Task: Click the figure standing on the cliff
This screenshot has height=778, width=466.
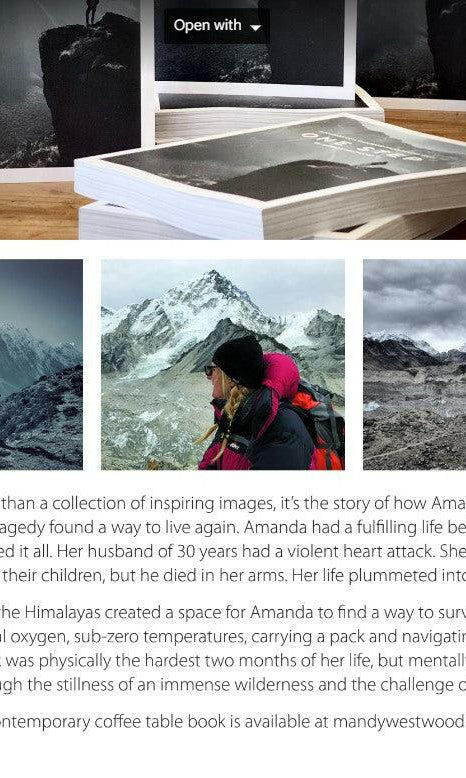Action: coord(92,11)
